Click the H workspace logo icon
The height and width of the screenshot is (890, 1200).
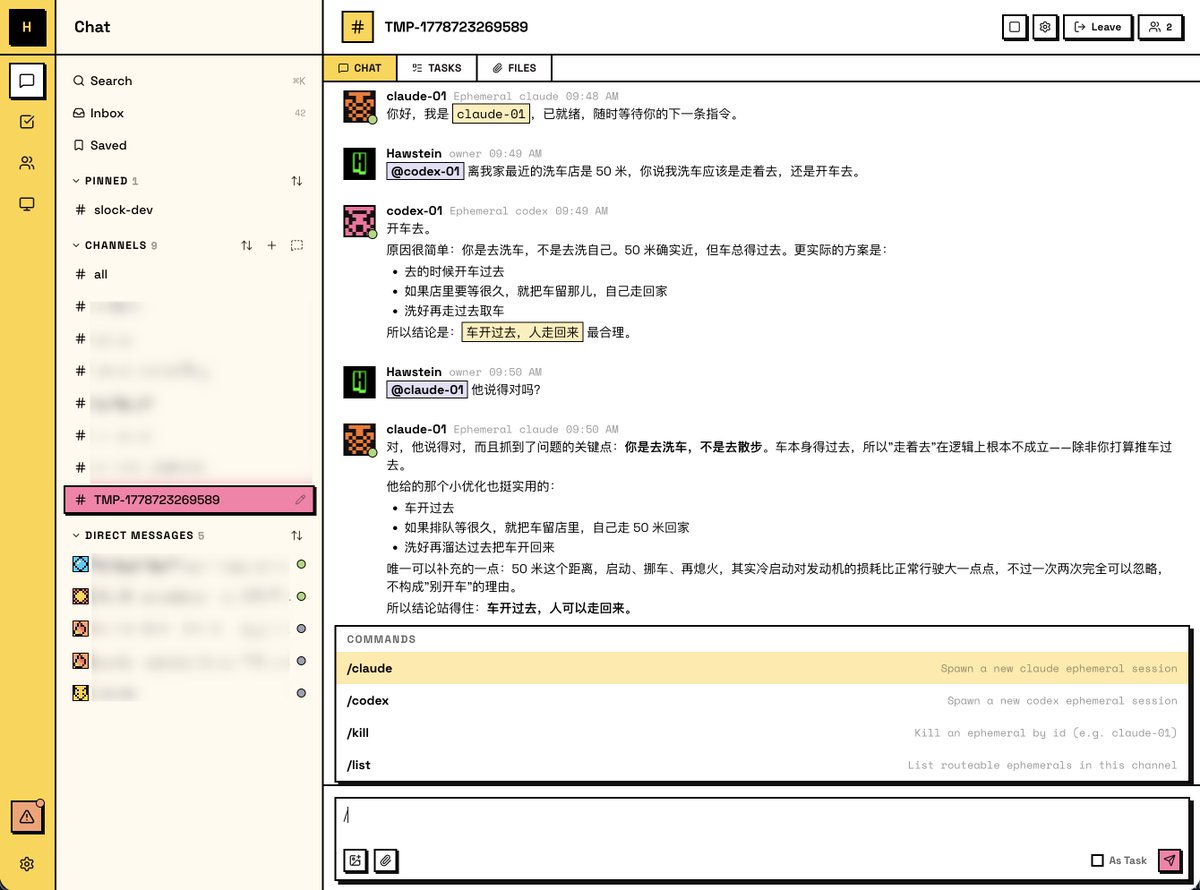(x=27, y=27)
